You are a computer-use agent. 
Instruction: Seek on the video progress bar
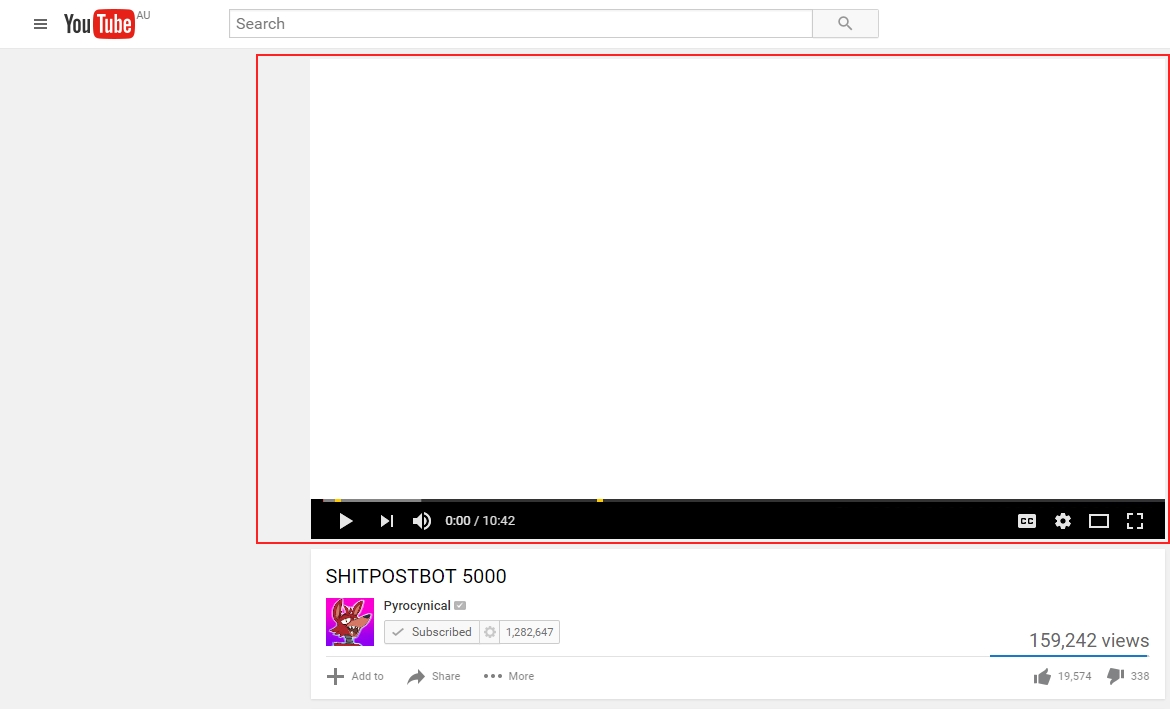[738, 500]
